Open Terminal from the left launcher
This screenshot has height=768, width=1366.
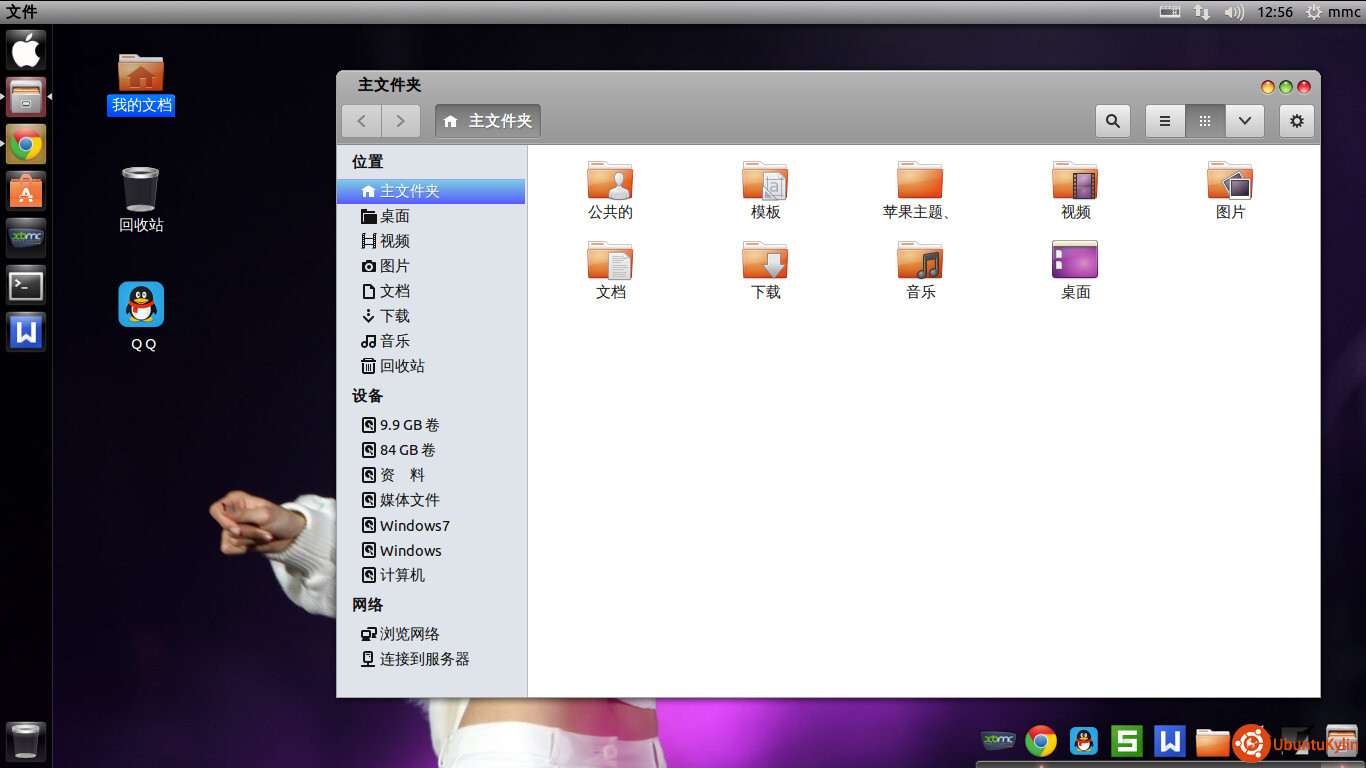pos(26,286)
